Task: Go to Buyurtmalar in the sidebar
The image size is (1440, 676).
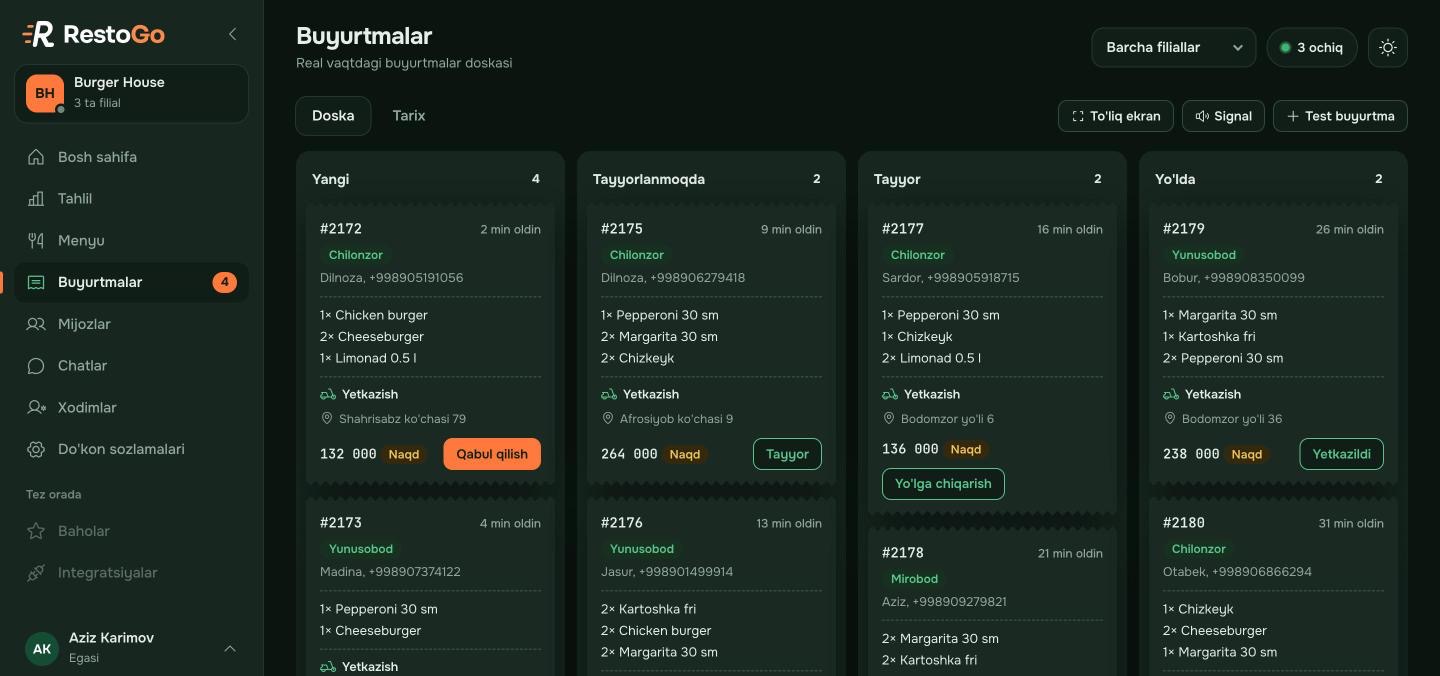Action: [132, 283]
